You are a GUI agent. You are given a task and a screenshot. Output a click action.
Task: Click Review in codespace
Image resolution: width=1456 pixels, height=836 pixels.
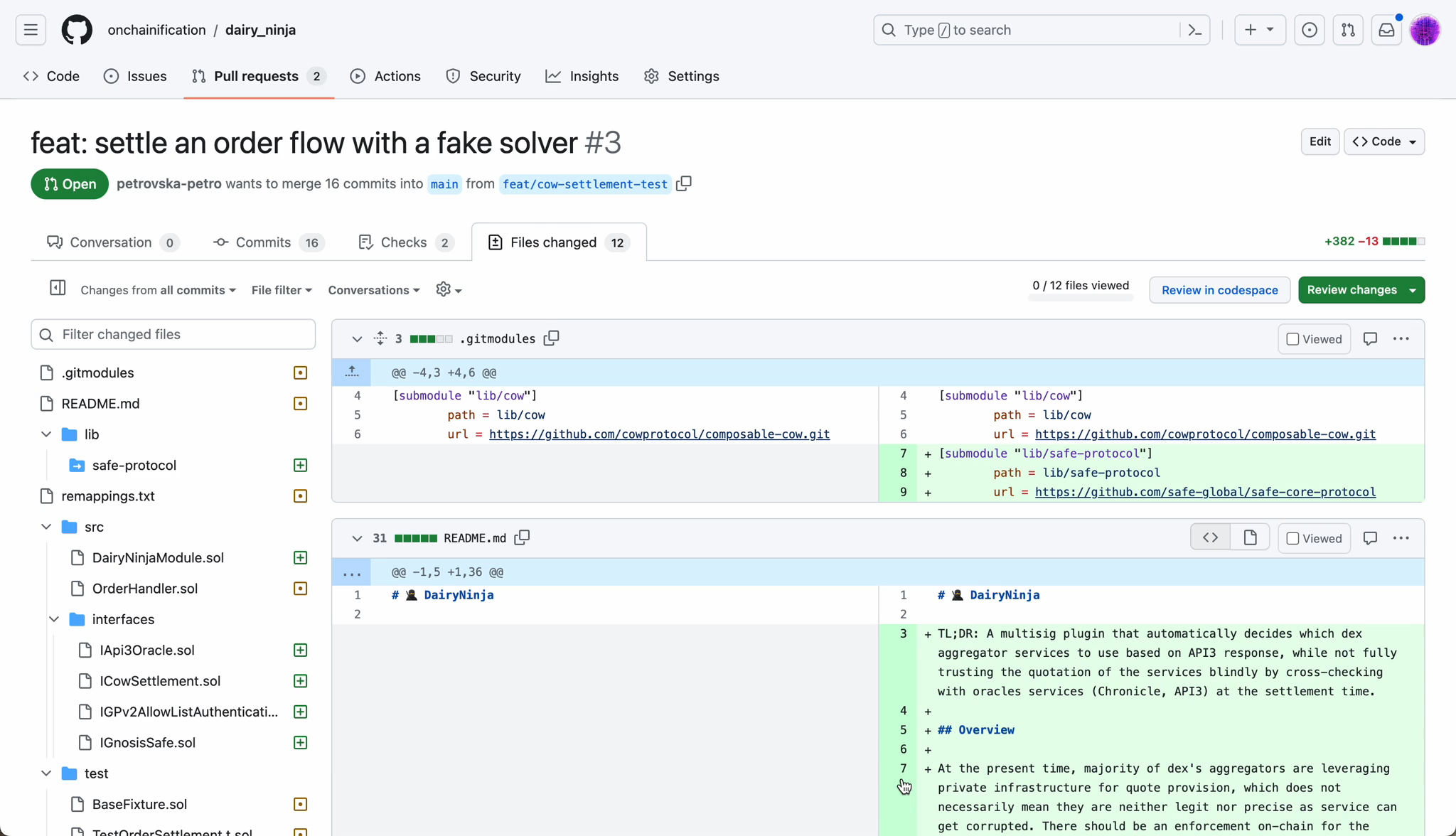click(1219, 290)
